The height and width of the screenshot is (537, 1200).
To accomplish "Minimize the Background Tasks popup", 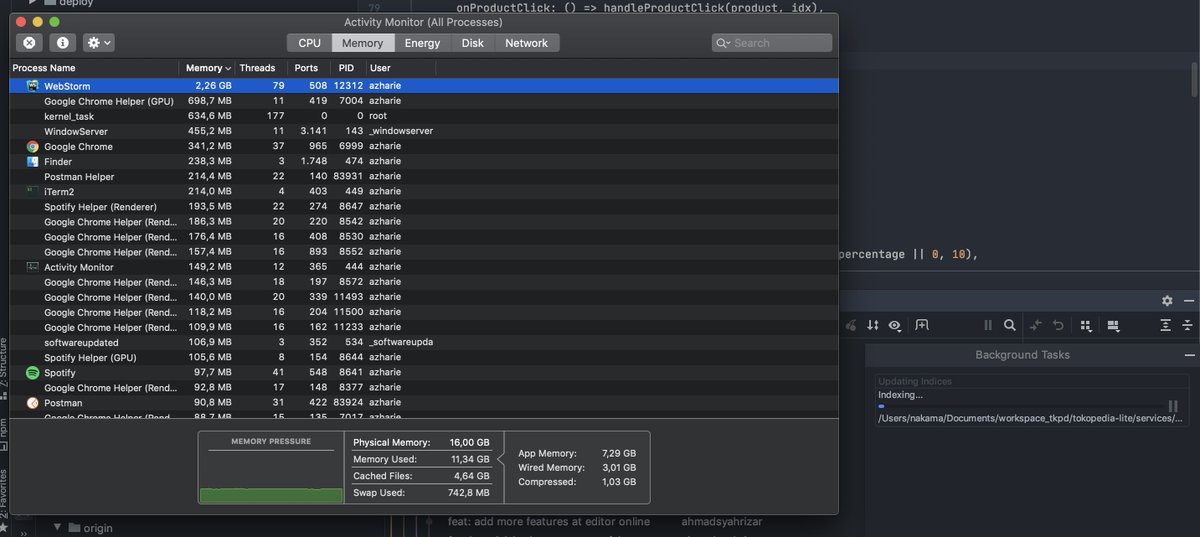I will click(x=1188, y=354).
